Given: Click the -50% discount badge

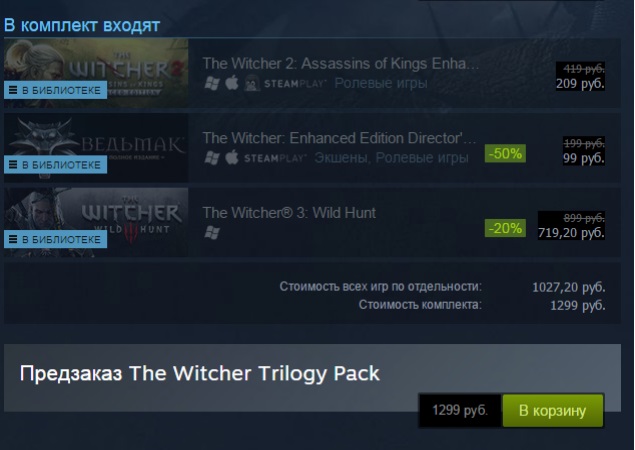Looking at the screenshot, I should coord(505,154).
